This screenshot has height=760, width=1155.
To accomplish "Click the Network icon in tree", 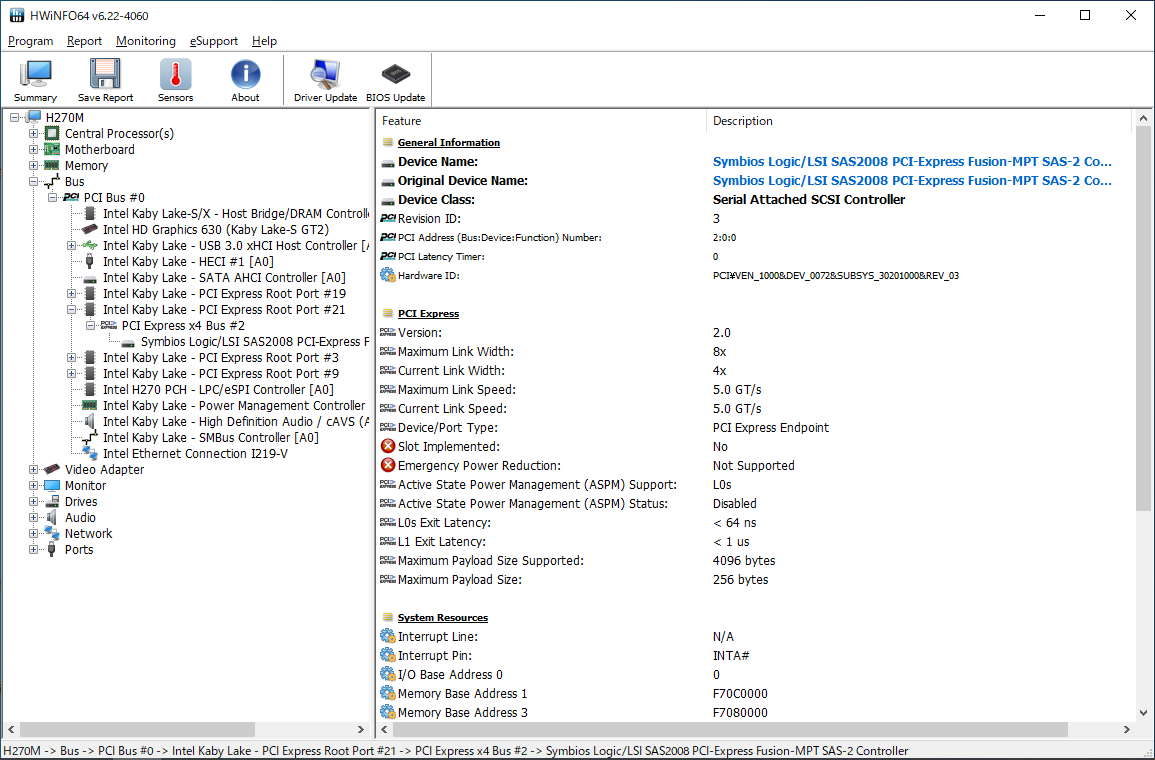I will coord(52,533).
